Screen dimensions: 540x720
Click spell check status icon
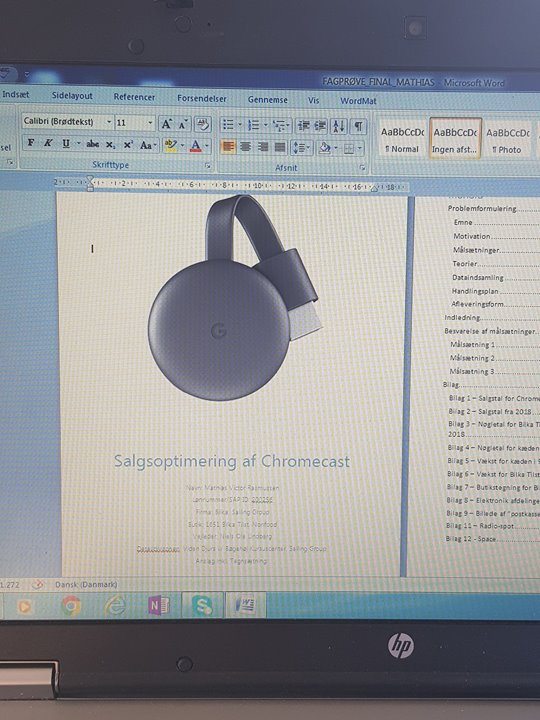38,585
